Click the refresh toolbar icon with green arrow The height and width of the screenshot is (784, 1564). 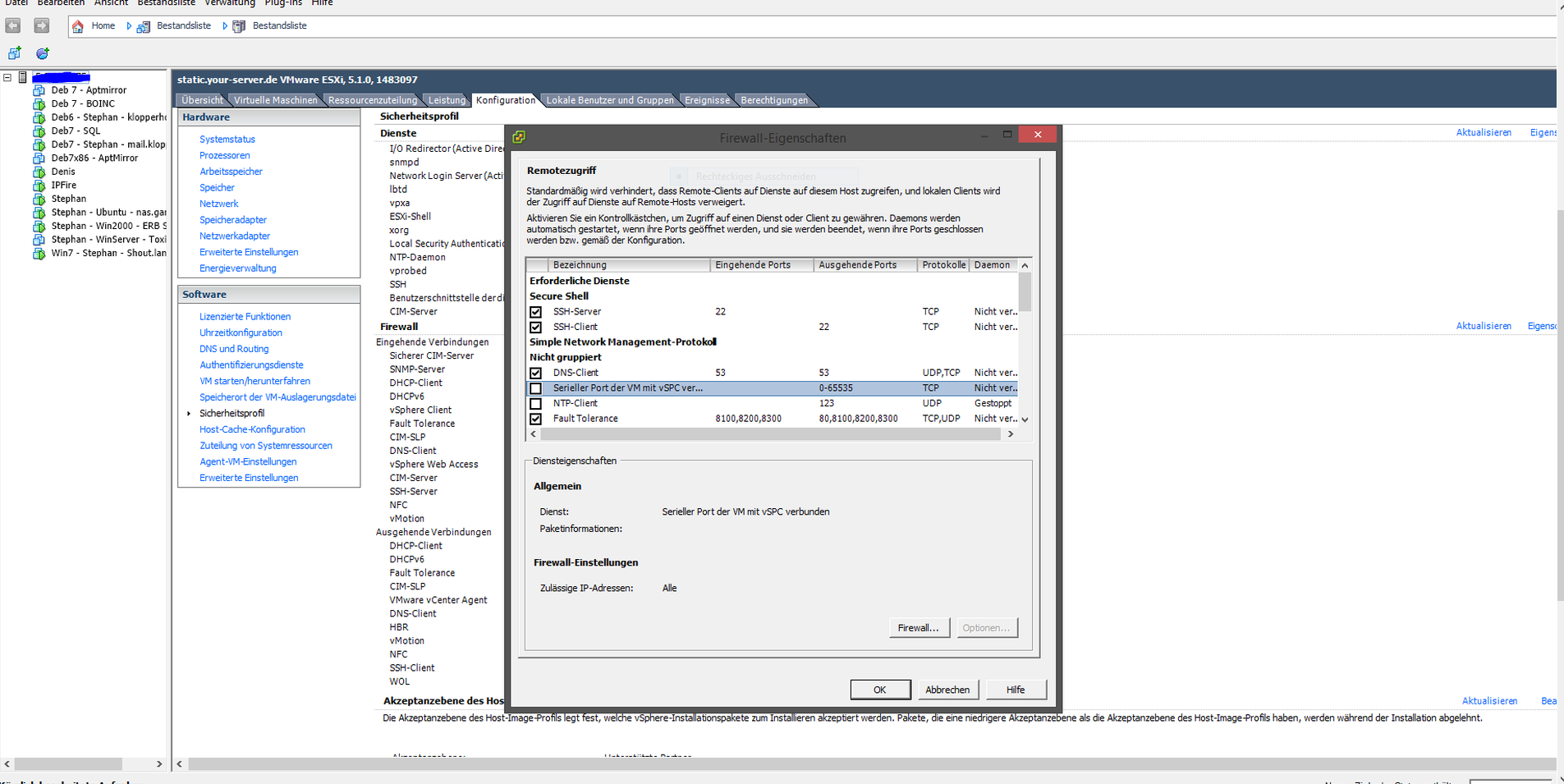coord(42,53)
